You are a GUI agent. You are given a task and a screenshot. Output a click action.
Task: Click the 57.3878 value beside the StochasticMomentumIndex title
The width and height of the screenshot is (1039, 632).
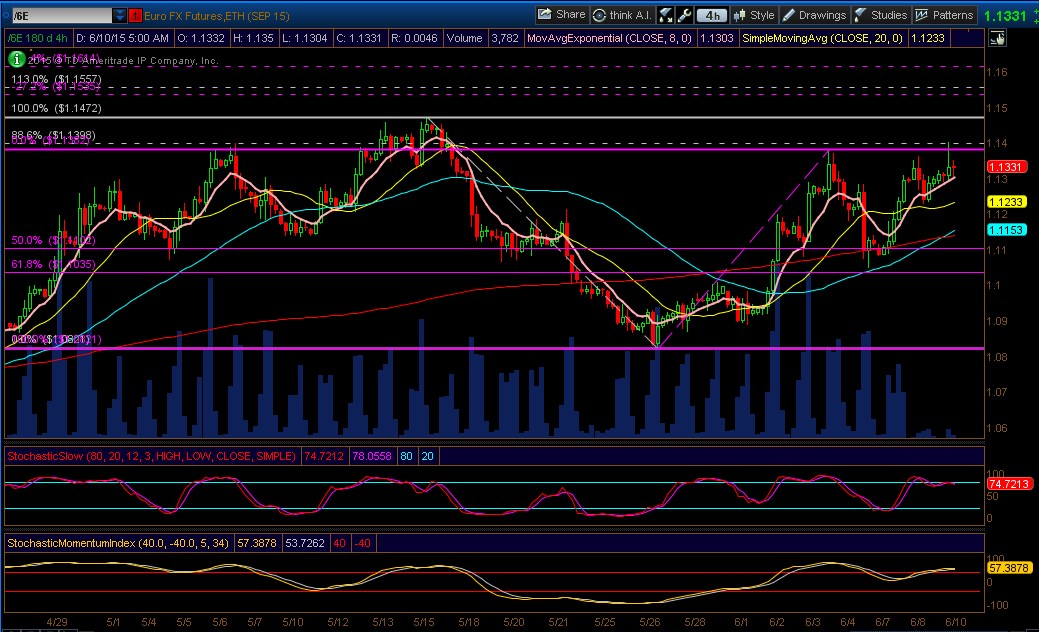[256, 543]
